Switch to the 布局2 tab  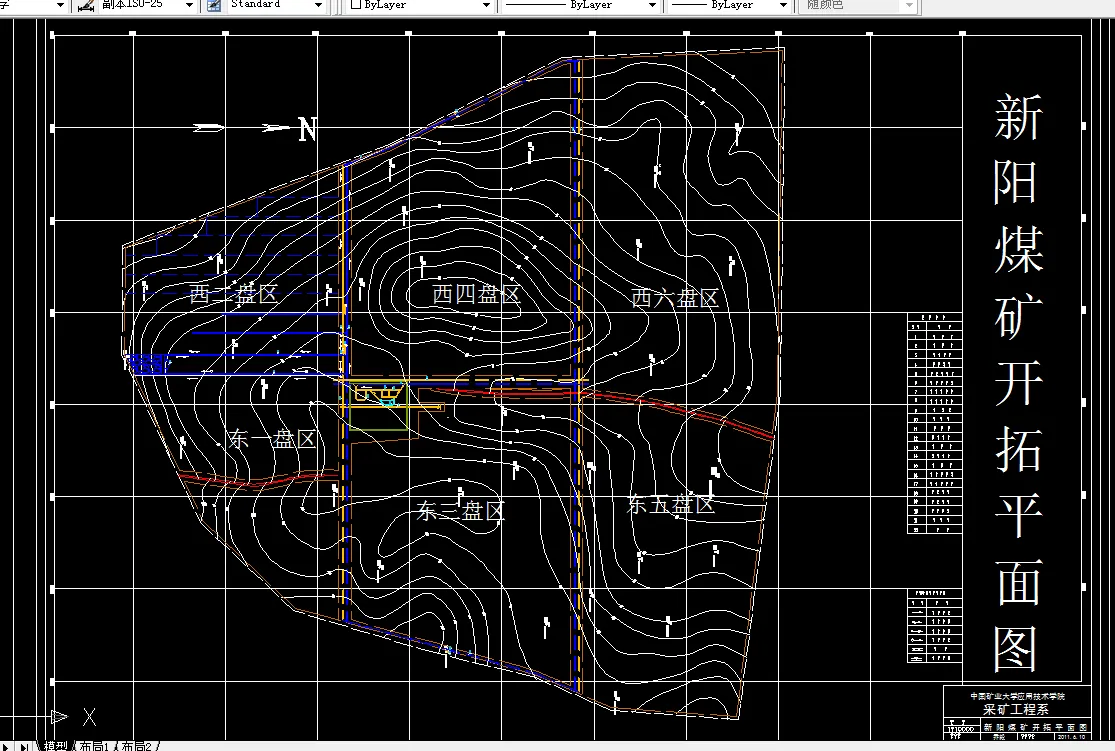coord(137,747)
